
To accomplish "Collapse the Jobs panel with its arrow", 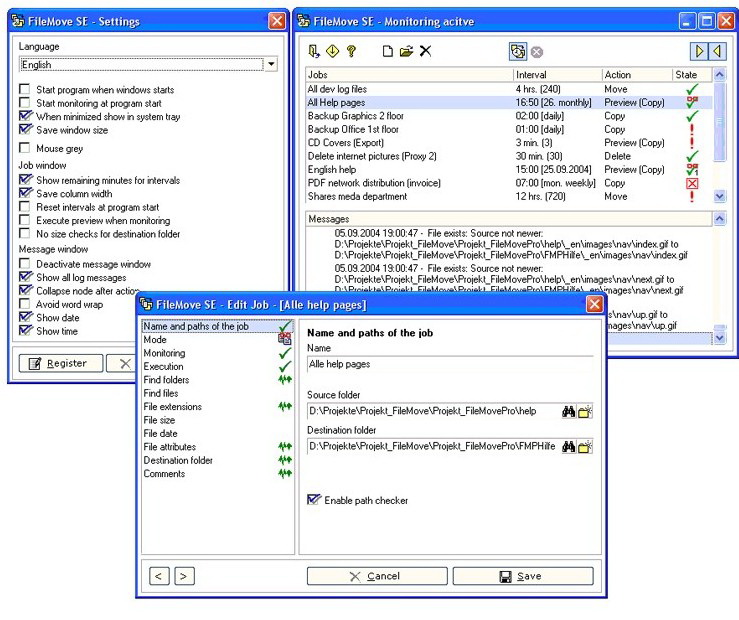I will [x=720, y=74].
